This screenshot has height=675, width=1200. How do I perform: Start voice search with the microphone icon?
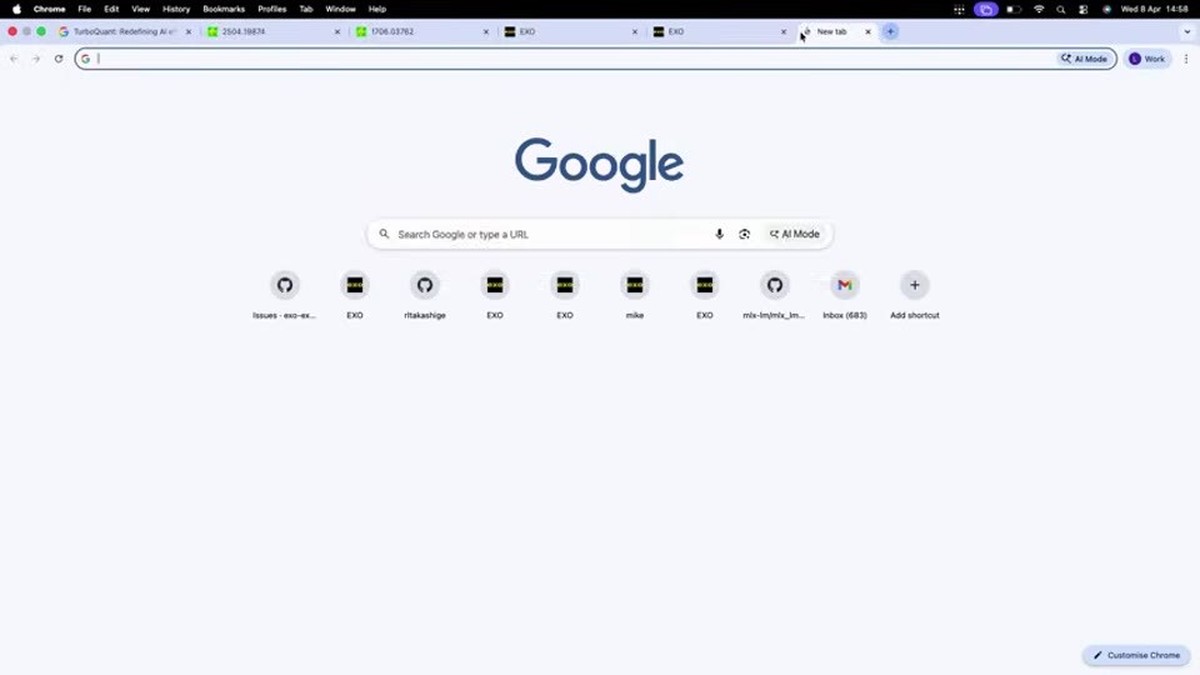tap(719, 234)
